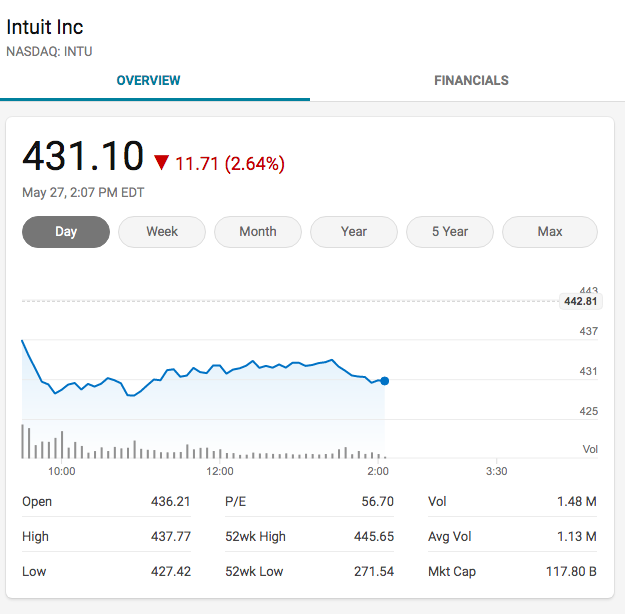Click the P/E row label
This screenshot has width=625, height=614.
click(x=236, y=501)
